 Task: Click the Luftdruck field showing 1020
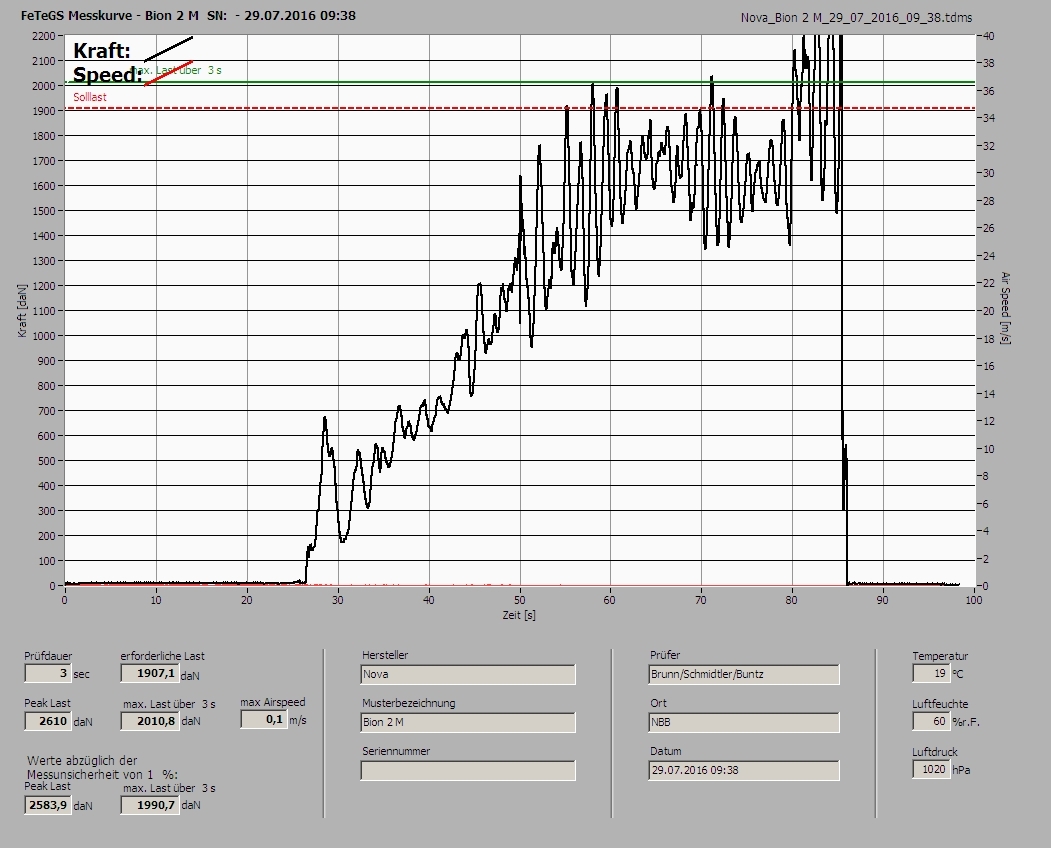pyautogui.click(x=931, y=770)
